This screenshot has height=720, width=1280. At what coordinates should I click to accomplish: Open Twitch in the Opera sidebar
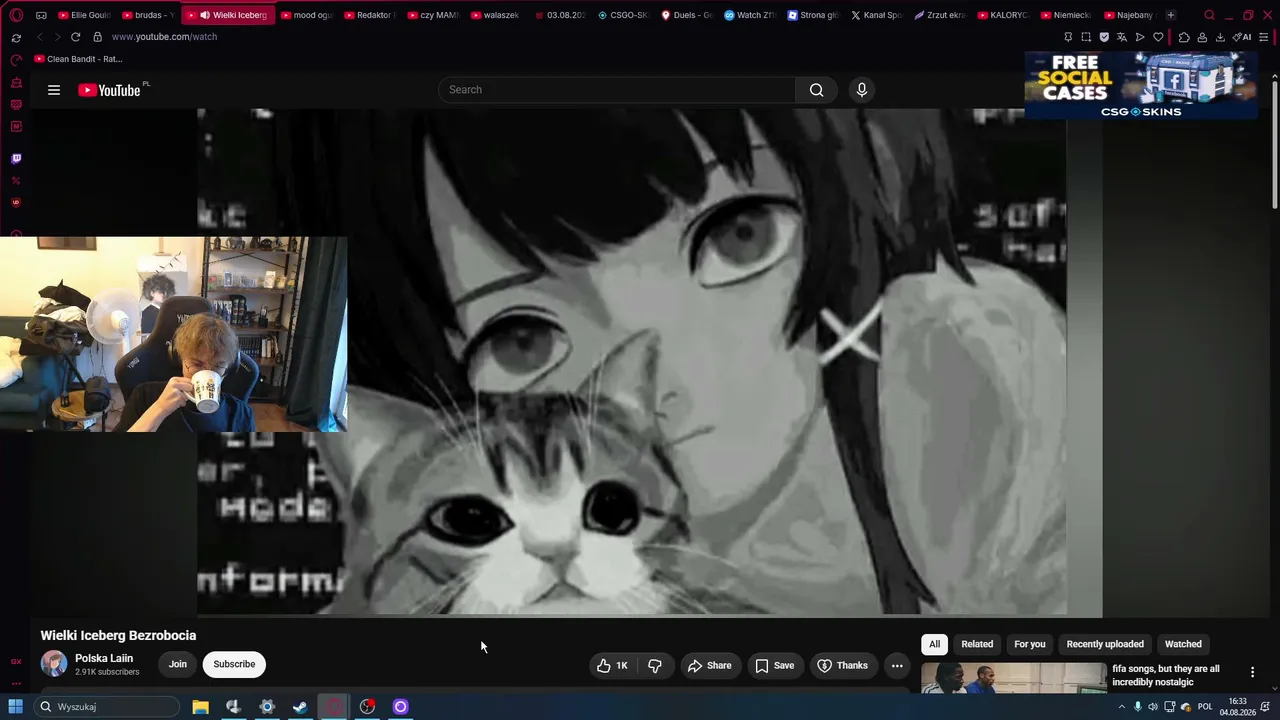16,159
